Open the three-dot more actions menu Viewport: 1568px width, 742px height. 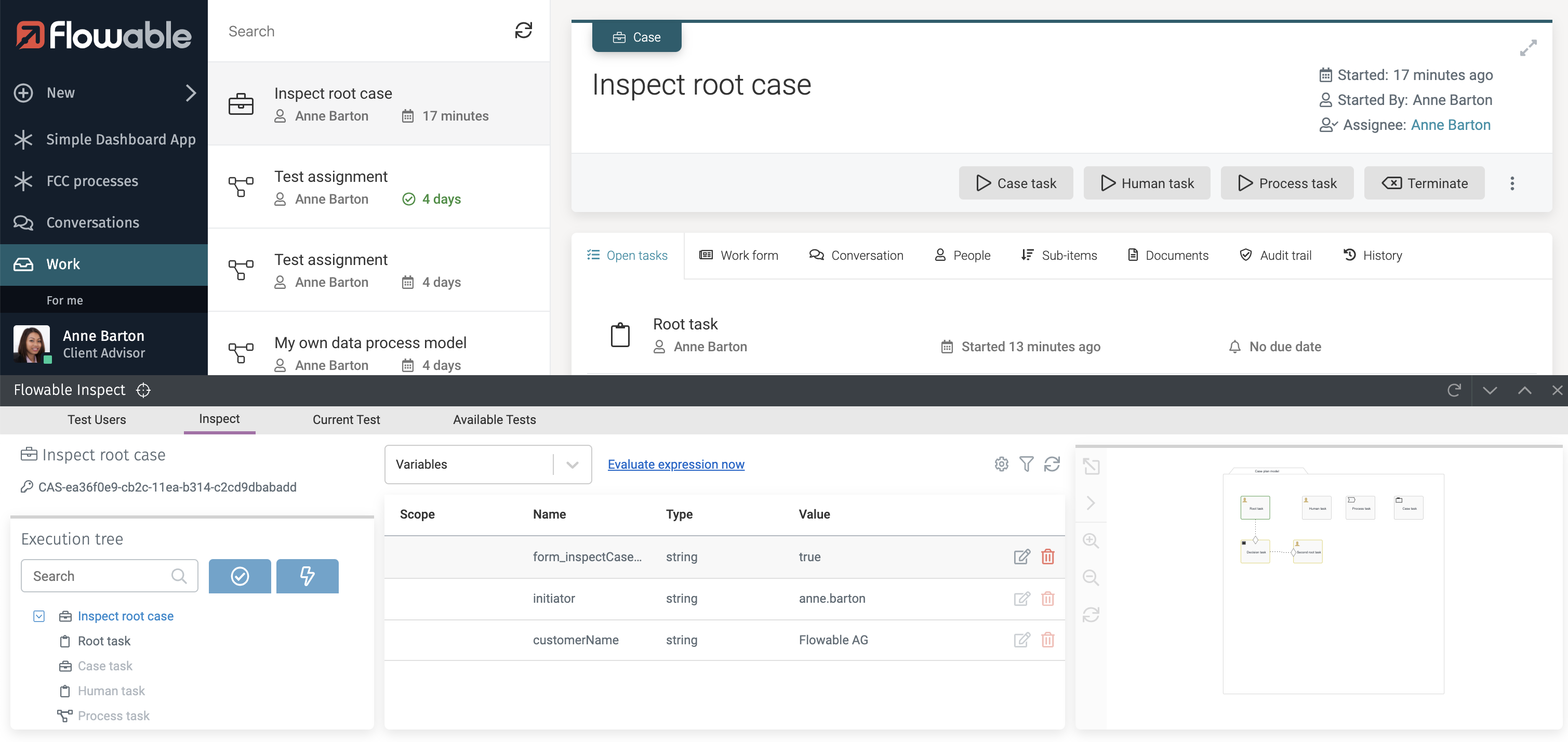(1511, 183)
